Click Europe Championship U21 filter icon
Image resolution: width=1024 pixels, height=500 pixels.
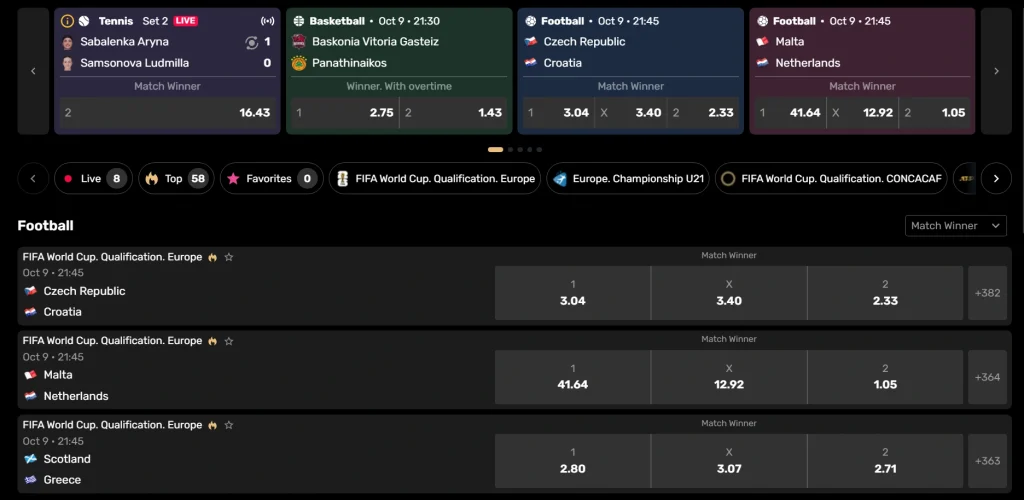pyautogui.click(x=560, y=179)
